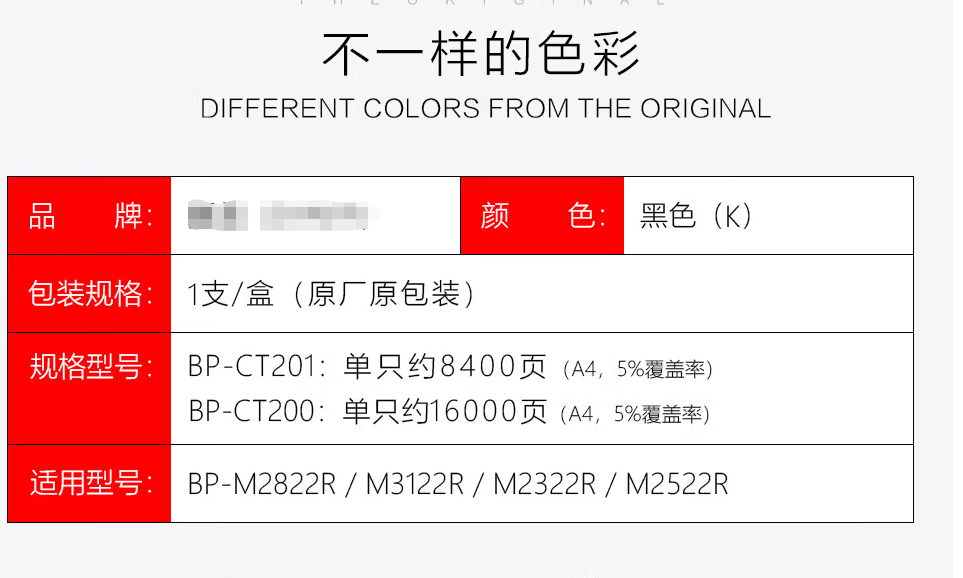
Task: Click the second A4，5%覆盖率 note
Action: coord(635,415)
